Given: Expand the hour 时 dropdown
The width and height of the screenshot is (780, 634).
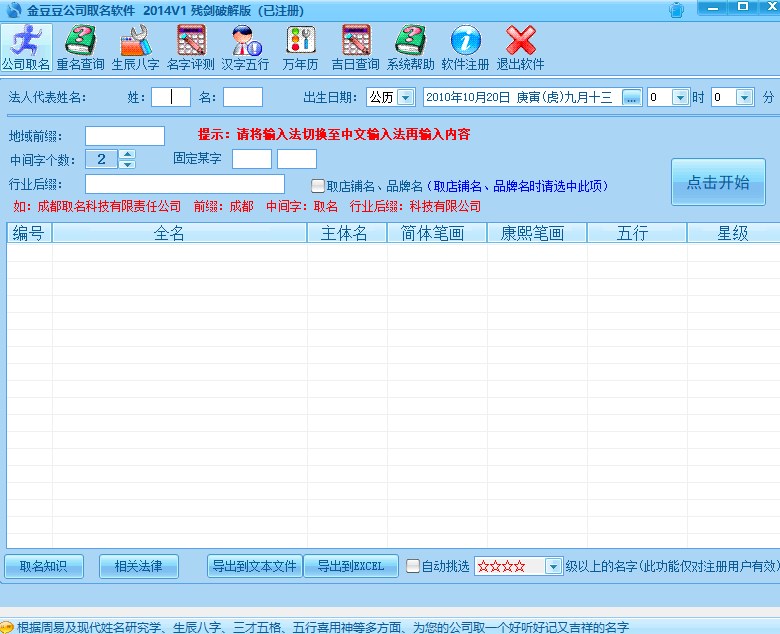Looking at the screenshot, I should 680,97.
